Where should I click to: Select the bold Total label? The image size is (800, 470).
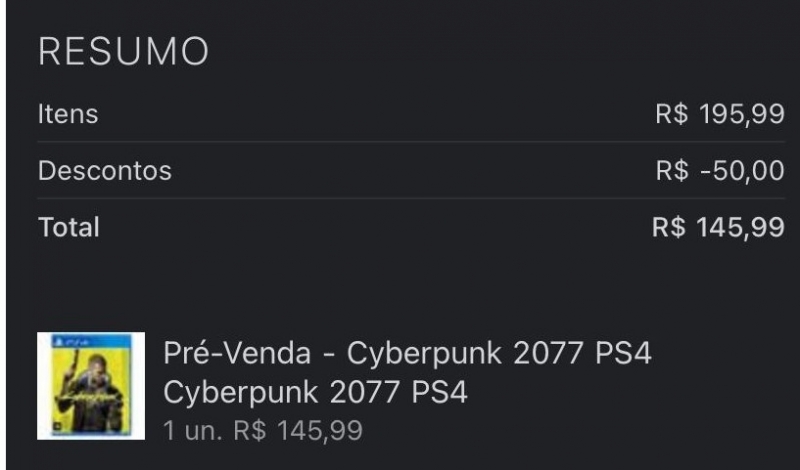point(69,227)
